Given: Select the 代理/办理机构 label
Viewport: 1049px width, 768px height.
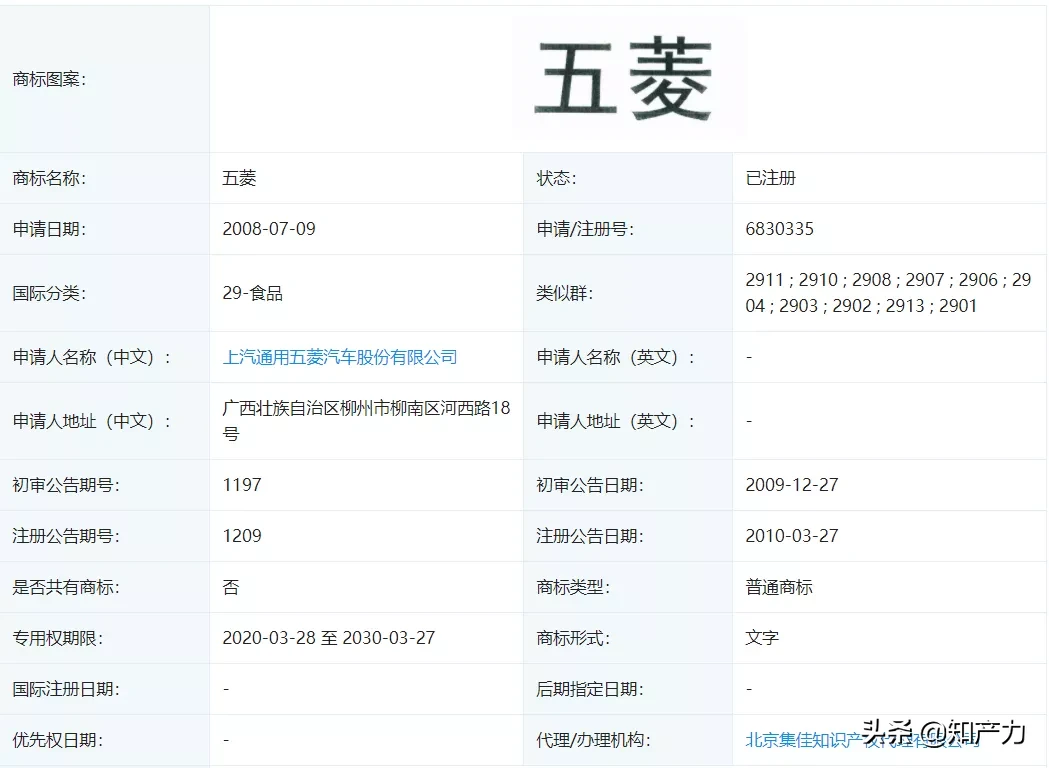Looking at the screenshot, I should coord(593,740).
